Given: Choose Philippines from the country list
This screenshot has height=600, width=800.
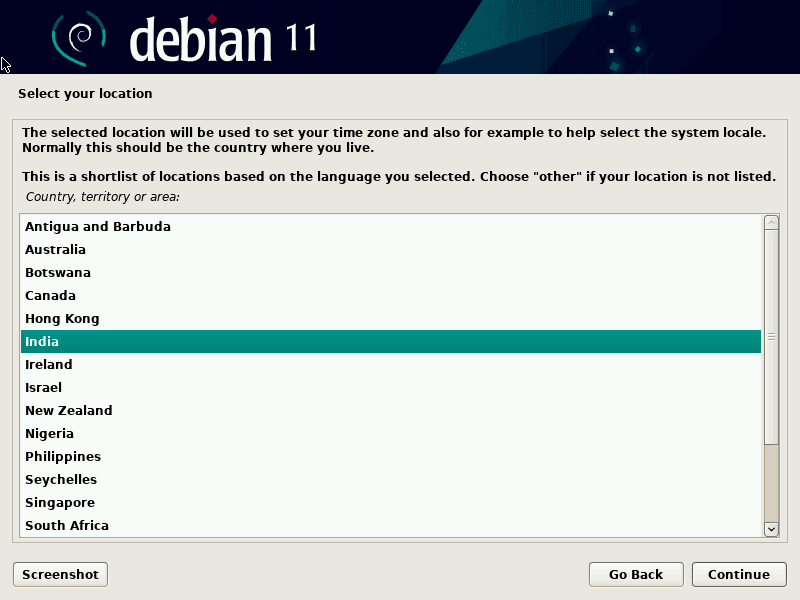Looking at the screenshot, I should (63, 457).
